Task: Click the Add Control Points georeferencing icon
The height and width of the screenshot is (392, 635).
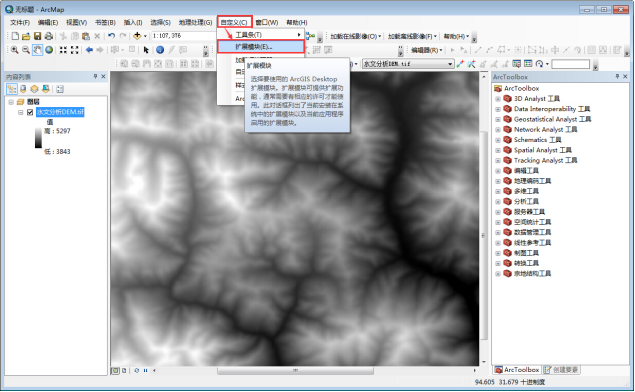Action: point(460,64)
